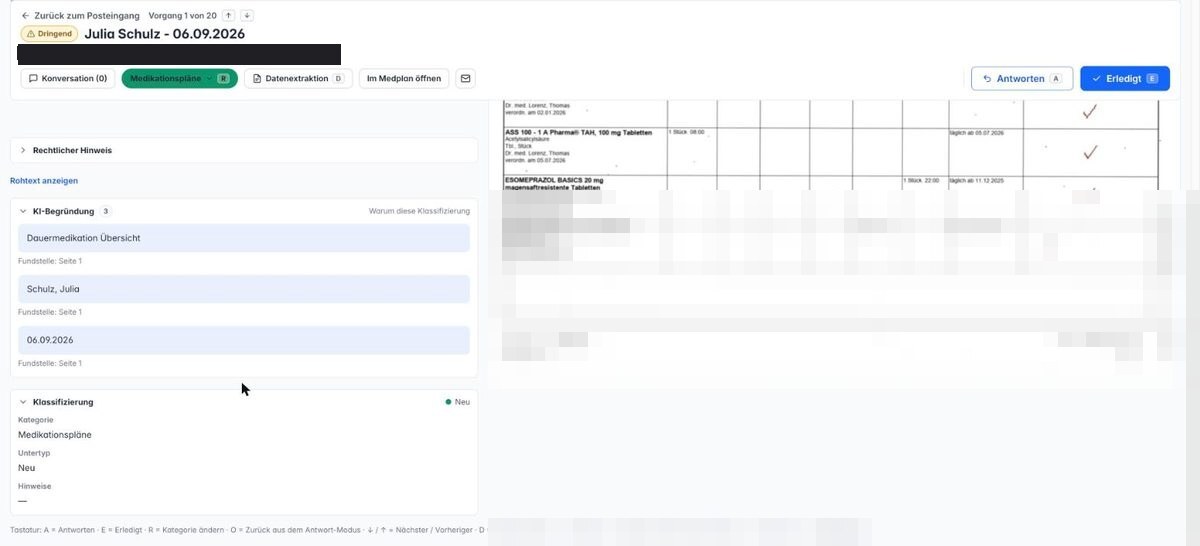
Task: Open Medikationspläne category dropdown
Action: tap(179, 78)
